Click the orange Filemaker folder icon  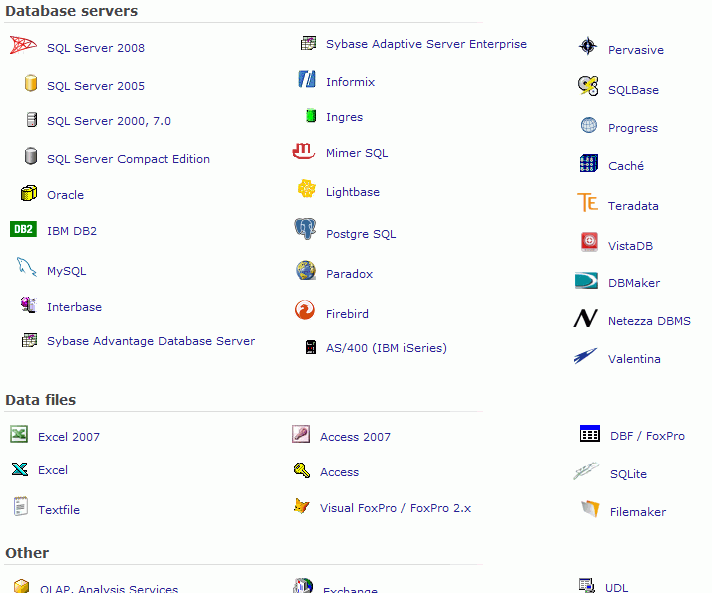tap(591, 509)
